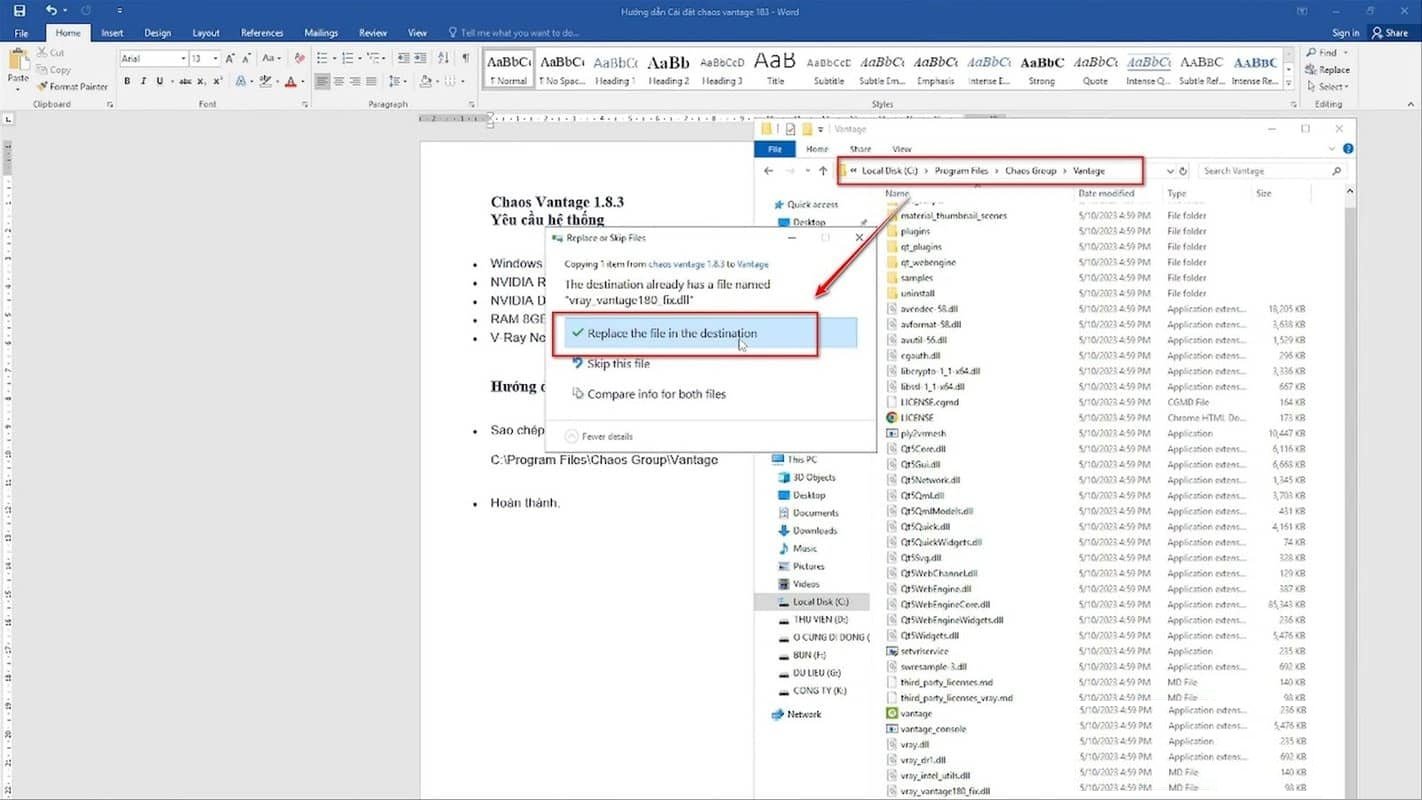Click the Undo arrow in Word's quick access toolbar
This screenshot has width=1422, height=800.
51,11
